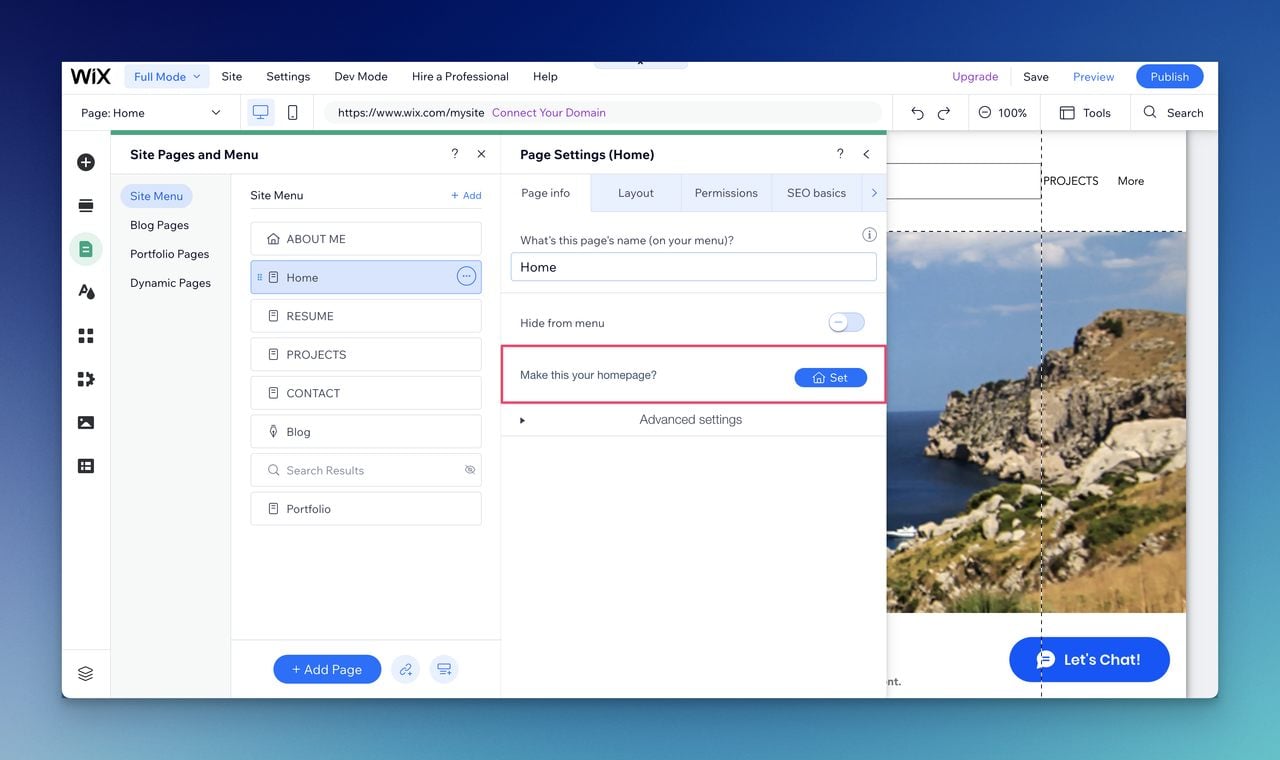This screenshot has height=760, width=1280.
Task: Close the Site Pages and Menu panel
Action: [x=482, y=154]
